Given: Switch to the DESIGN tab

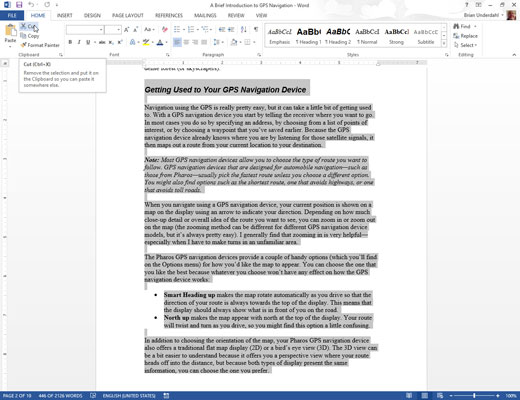Looking at the screenshot, I should 92,15.
